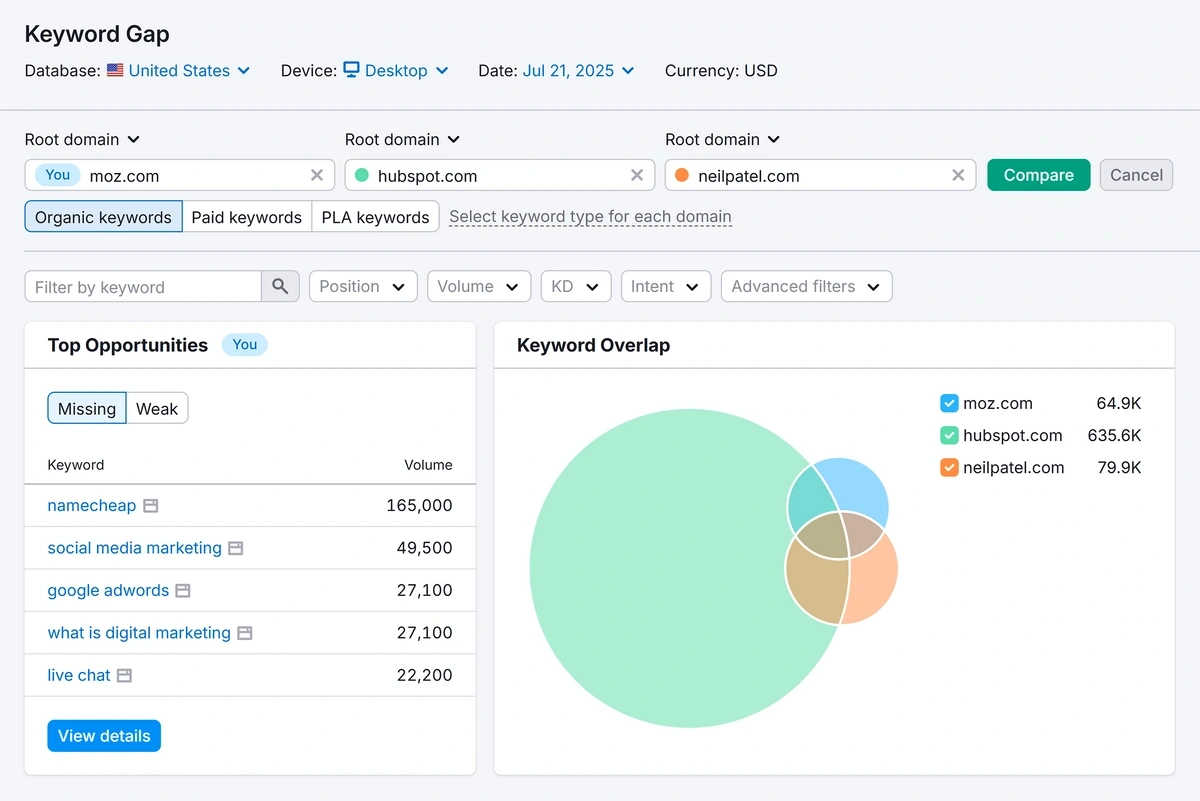Open the Position filter dropdown
The image size is (1200, 801).
coord(363,287)
